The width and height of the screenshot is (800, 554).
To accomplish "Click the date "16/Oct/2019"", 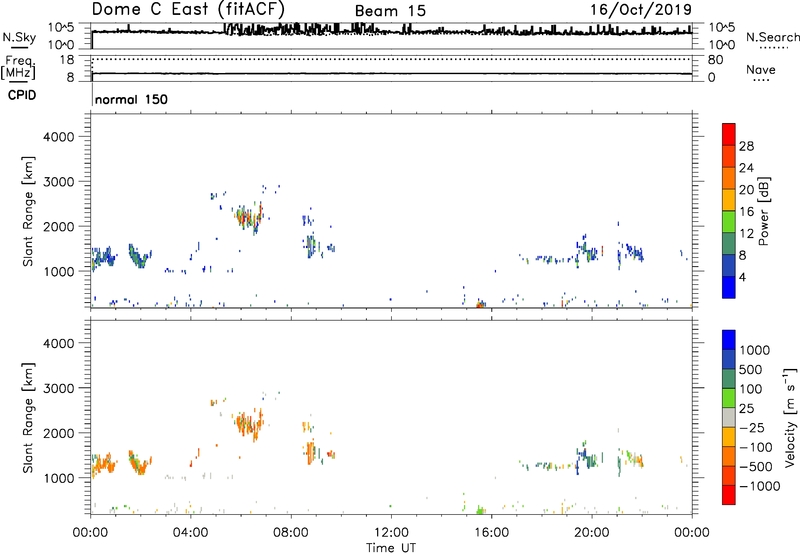I will tap(641, 10).
